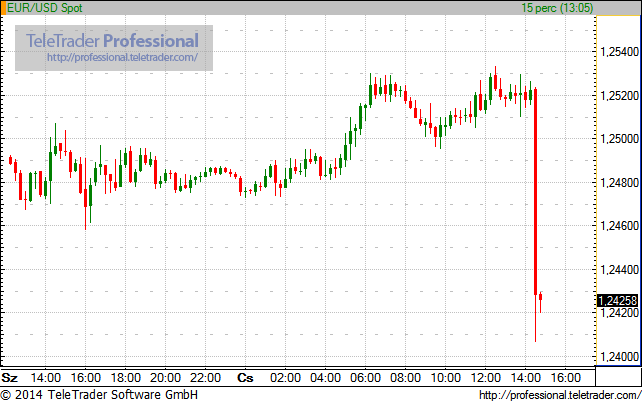Screen dimensions: 642x404
Task: Click the 14:00 label after Sz
Action: pos(46,377)
